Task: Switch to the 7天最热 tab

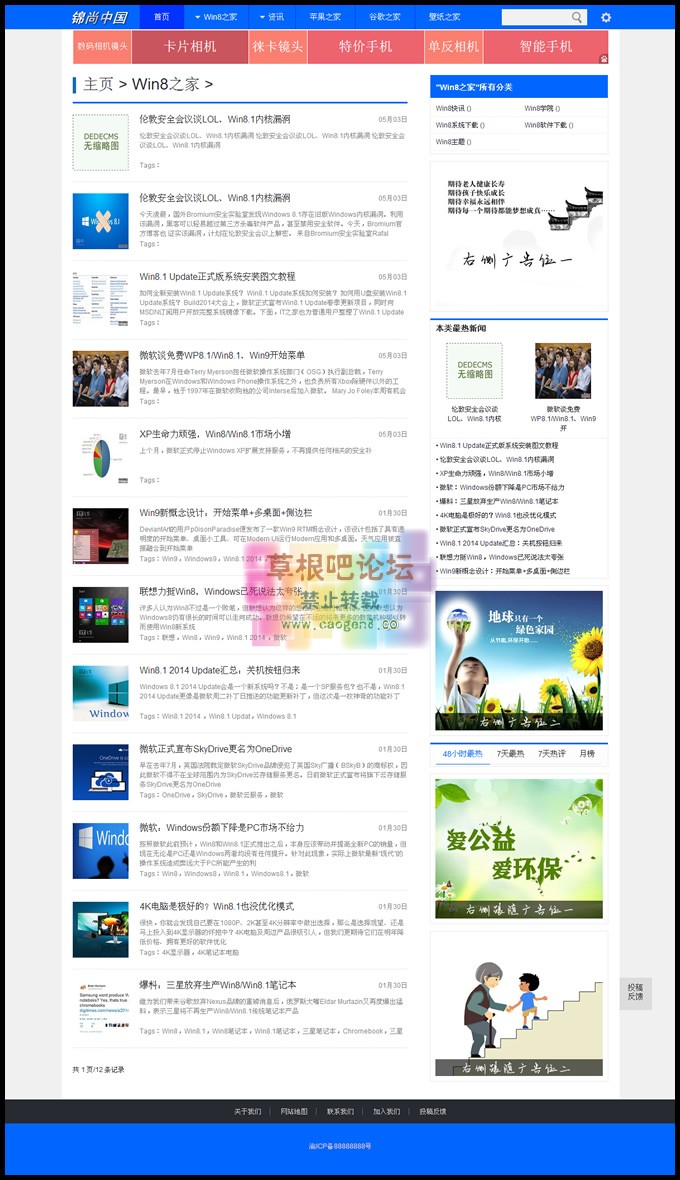Action: [510, 753]
